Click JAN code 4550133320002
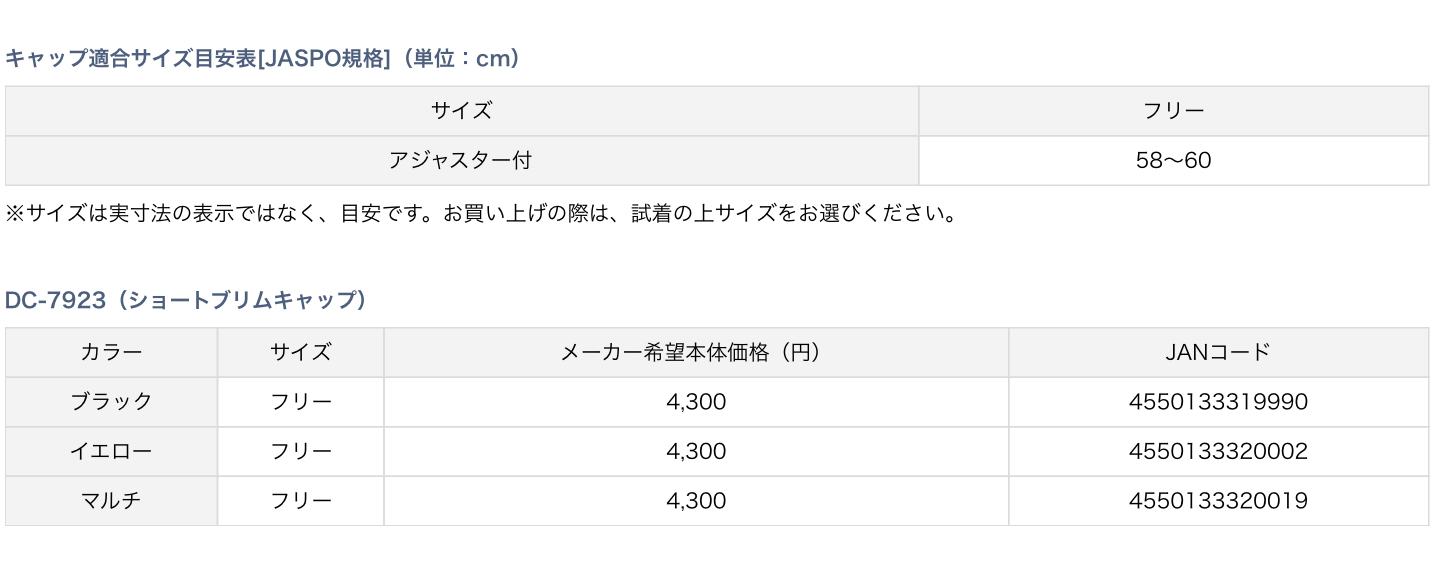The width and height of the screenshot is (1433, 567). pos(1217,451)
